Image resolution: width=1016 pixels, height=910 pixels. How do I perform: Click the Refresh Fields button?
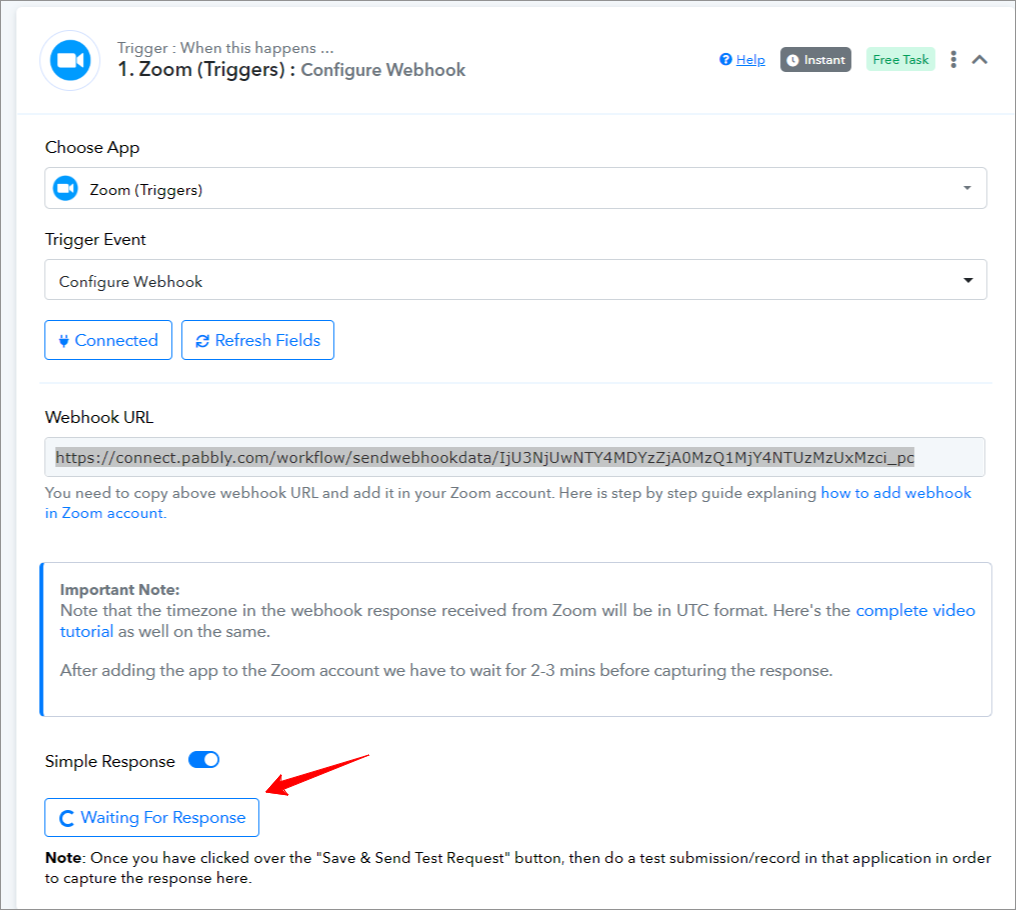(258, 340)
